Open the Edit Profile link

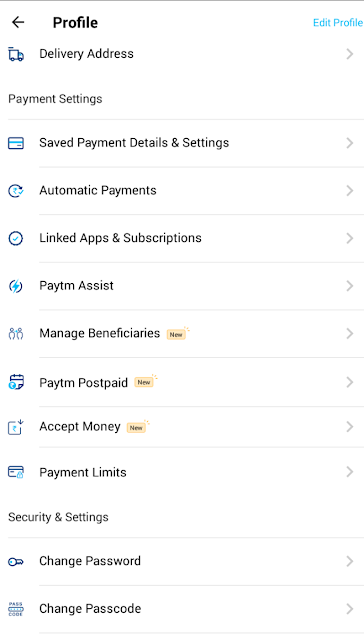tap(337, 22)
